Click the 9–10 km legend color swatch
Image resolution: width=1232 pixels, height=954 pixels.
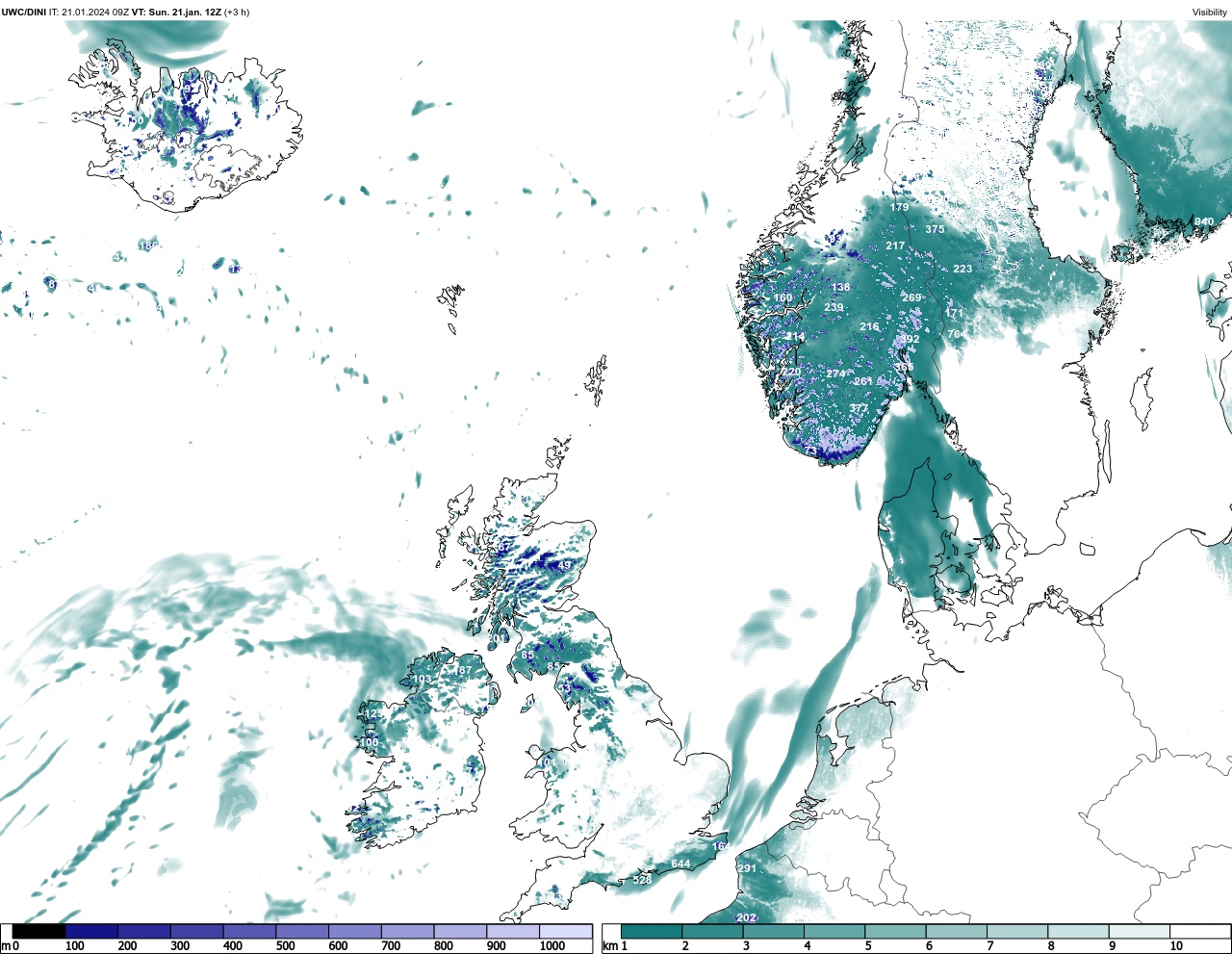(x=1139, y=932)
